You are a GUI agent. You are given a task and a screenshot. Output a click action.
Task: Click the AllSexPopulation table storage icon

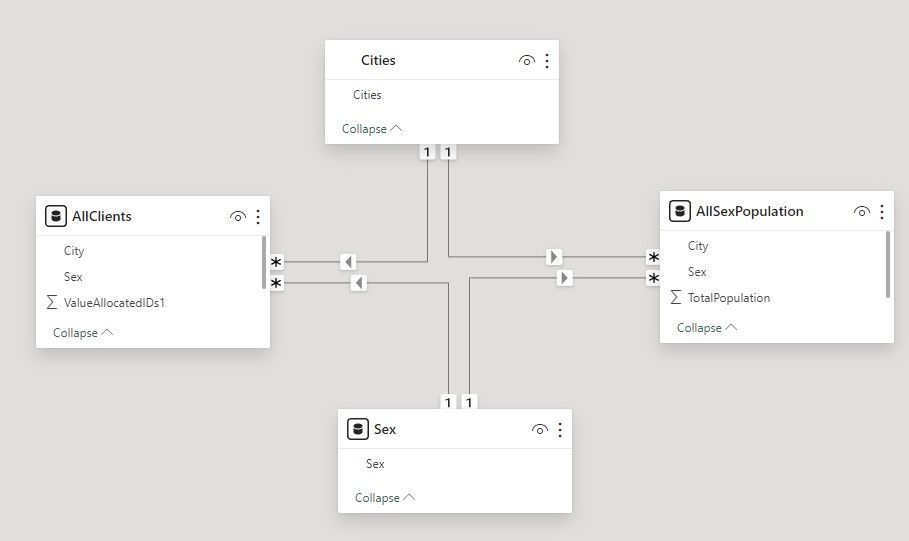pyautogui.click(x=679, y=211)
